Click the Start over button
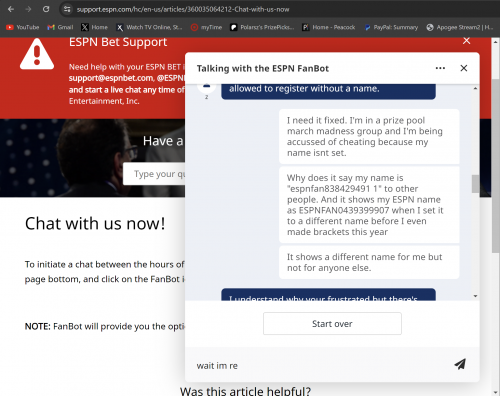 point(332,324)
